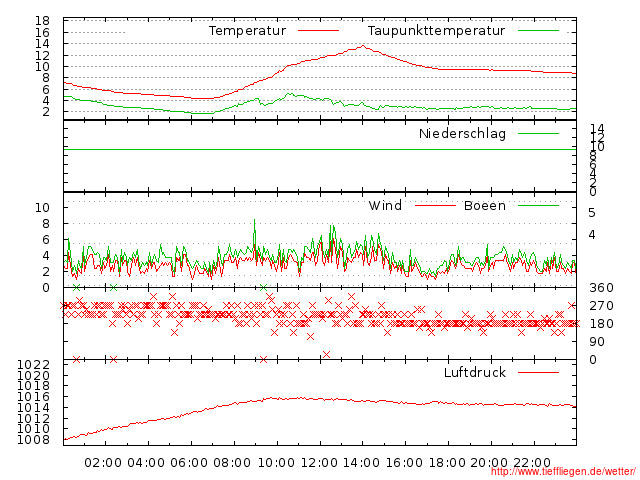Click the 12:00 time axis label
640x480 pixels.
point(319,463)
